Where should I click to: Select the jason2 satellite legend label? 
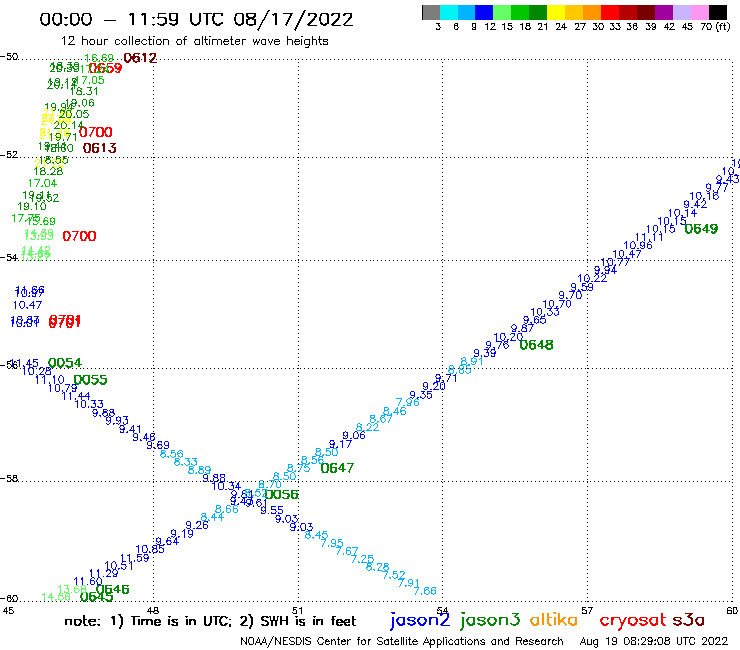pyautogui.click(x=420, y=621)
